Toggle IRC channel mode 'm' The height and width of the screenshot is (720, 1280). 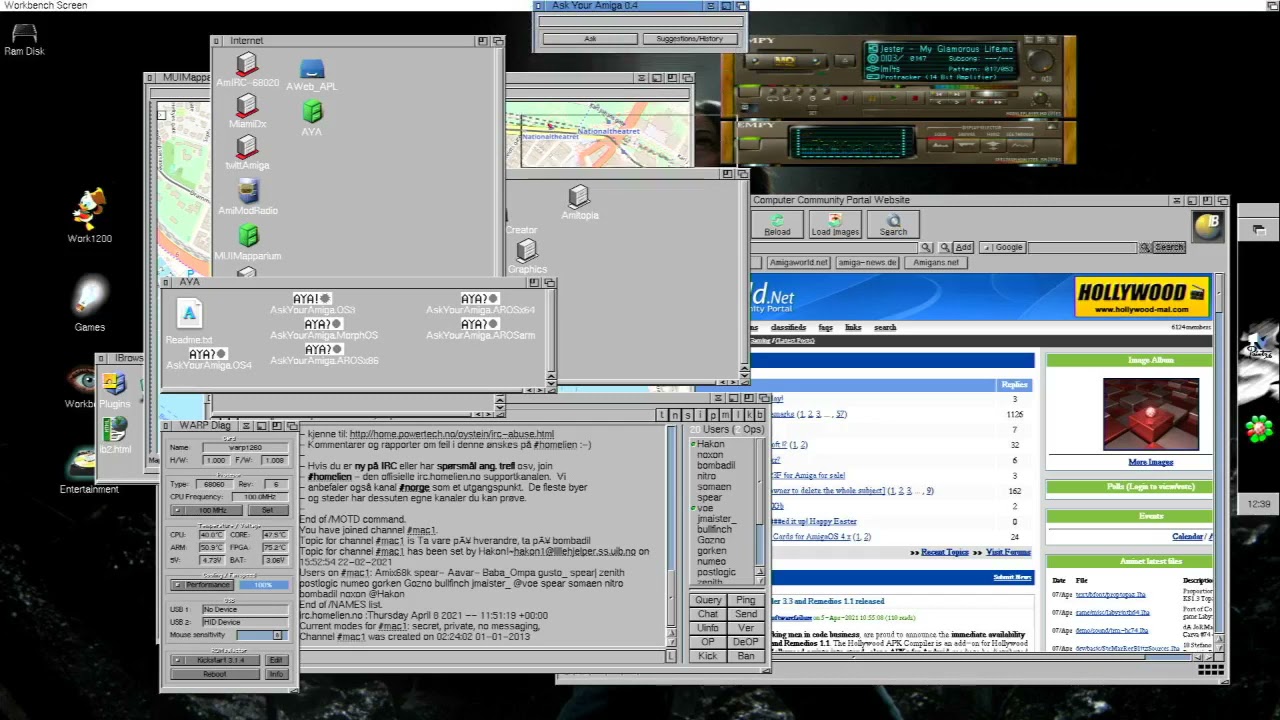pyautogui.click(x=723, y=415)
